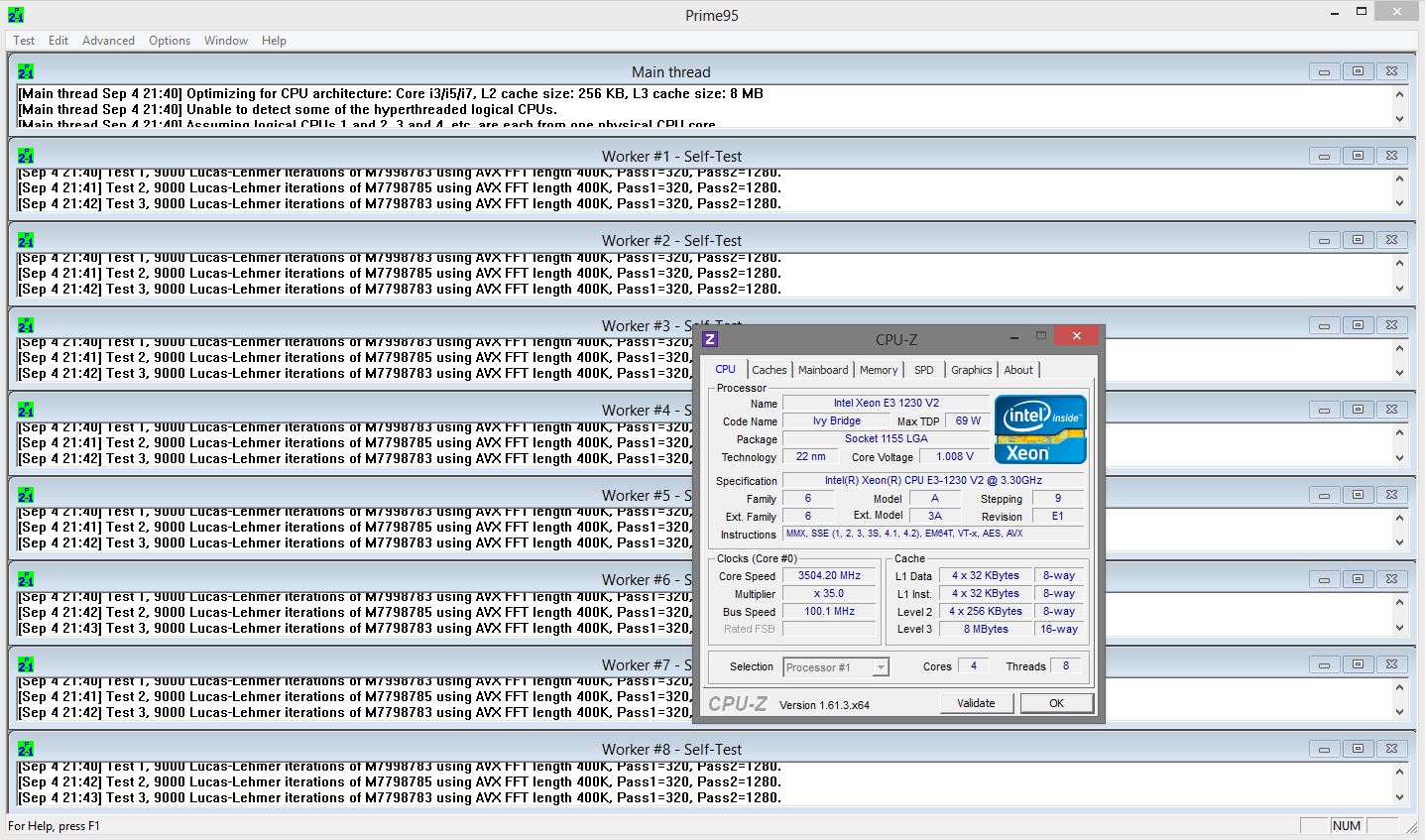Click OK to dismiss CPU-Z
This screenshot has width=1425, height=840.
[1056, 703]
